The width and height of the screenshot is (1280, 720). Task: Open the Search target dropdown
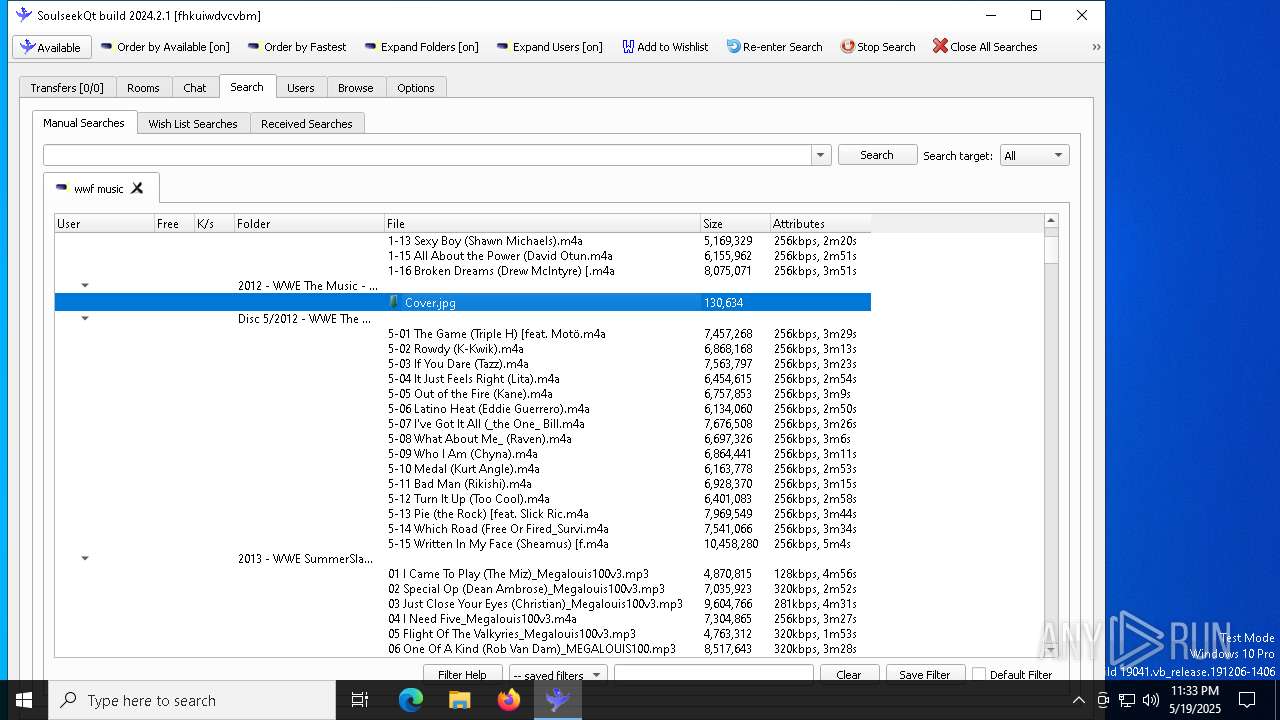tap(1034, 155)
